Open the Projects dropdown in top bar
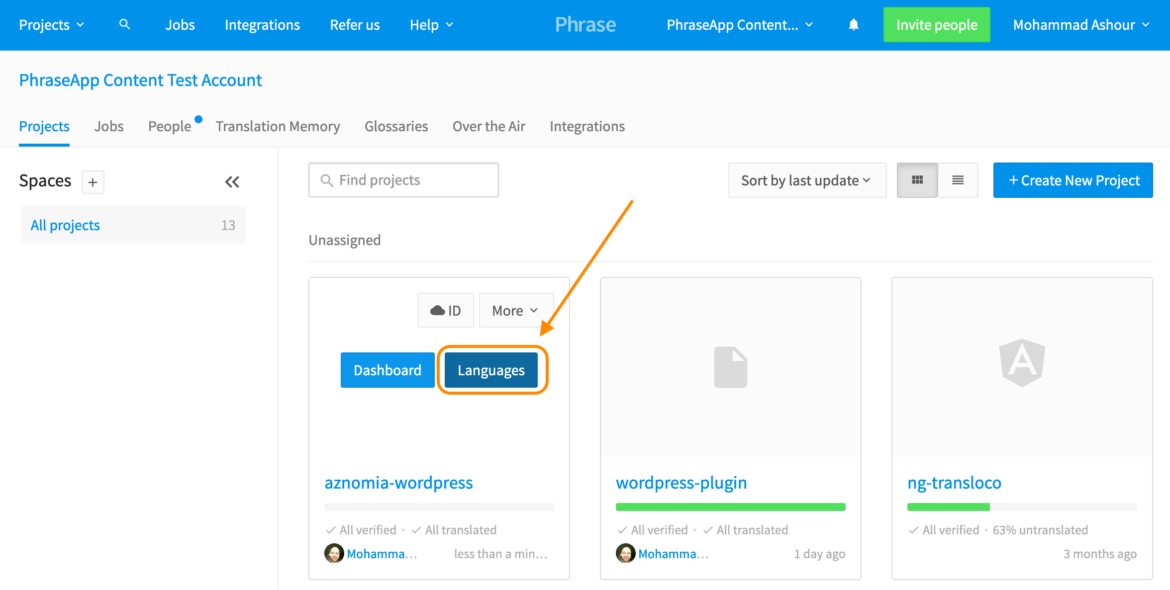This screenshot has height=590, width=1170. coord(51,25)
